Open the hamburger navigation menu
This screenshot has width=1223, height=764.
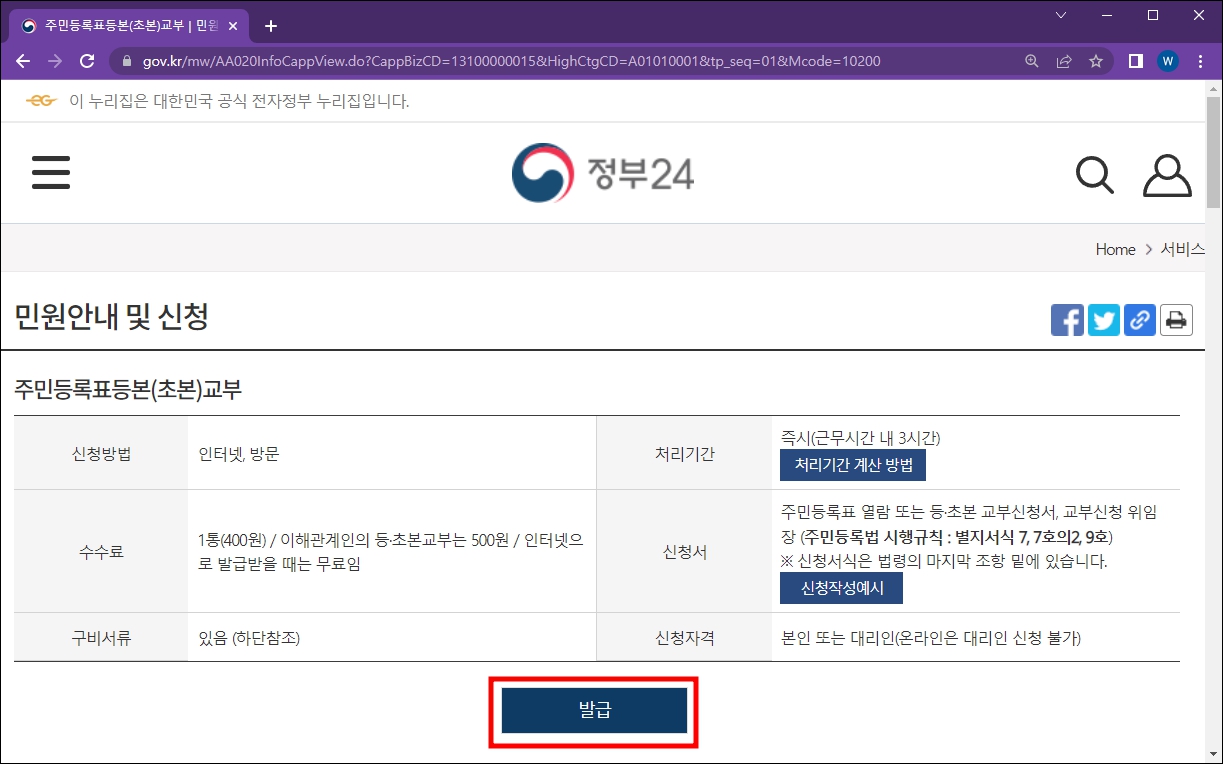point(50,172)
